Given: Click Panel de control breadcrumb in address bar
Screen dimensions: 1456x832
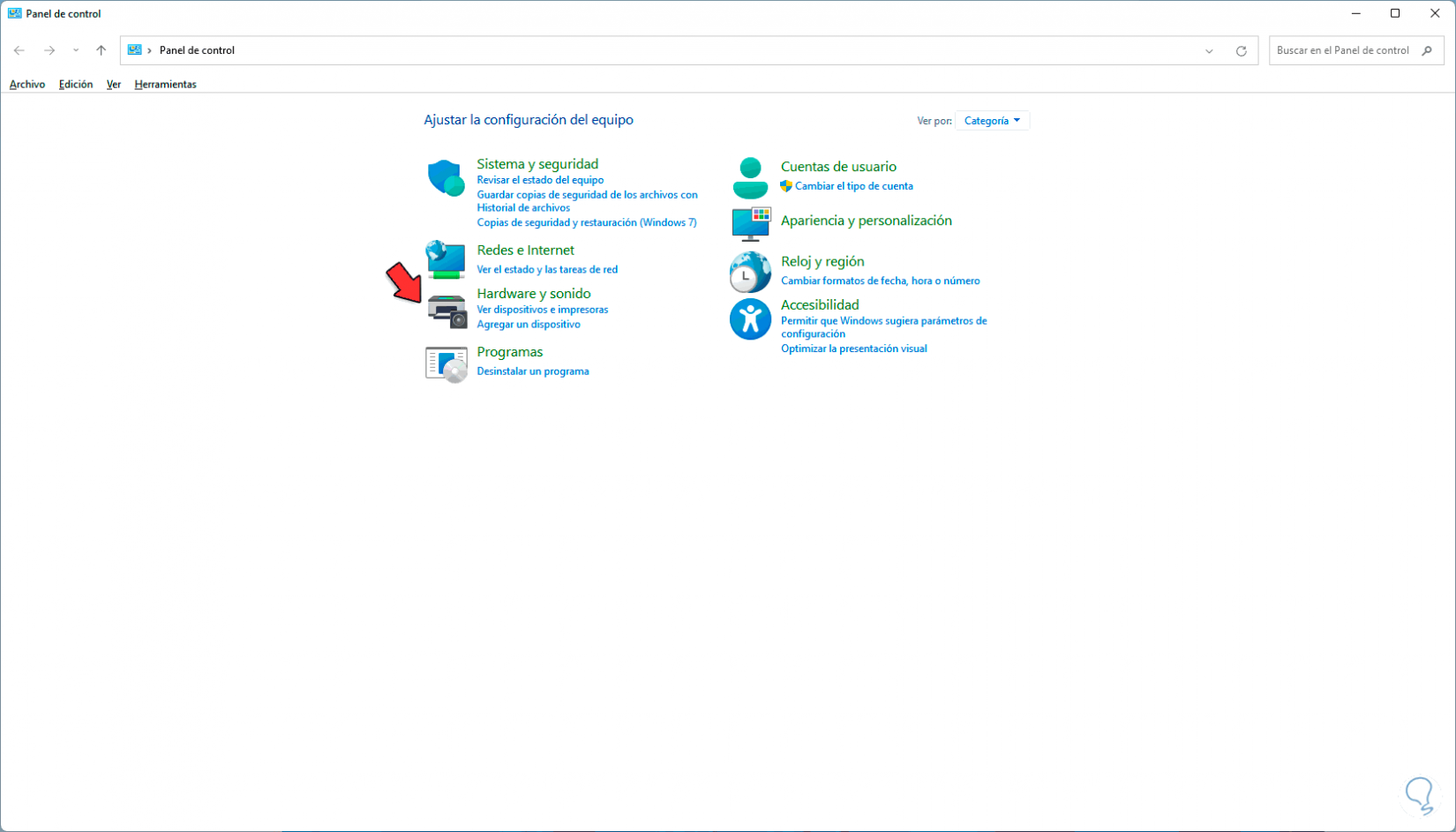Looking at the screenshot, I should [x=197, y=50].
